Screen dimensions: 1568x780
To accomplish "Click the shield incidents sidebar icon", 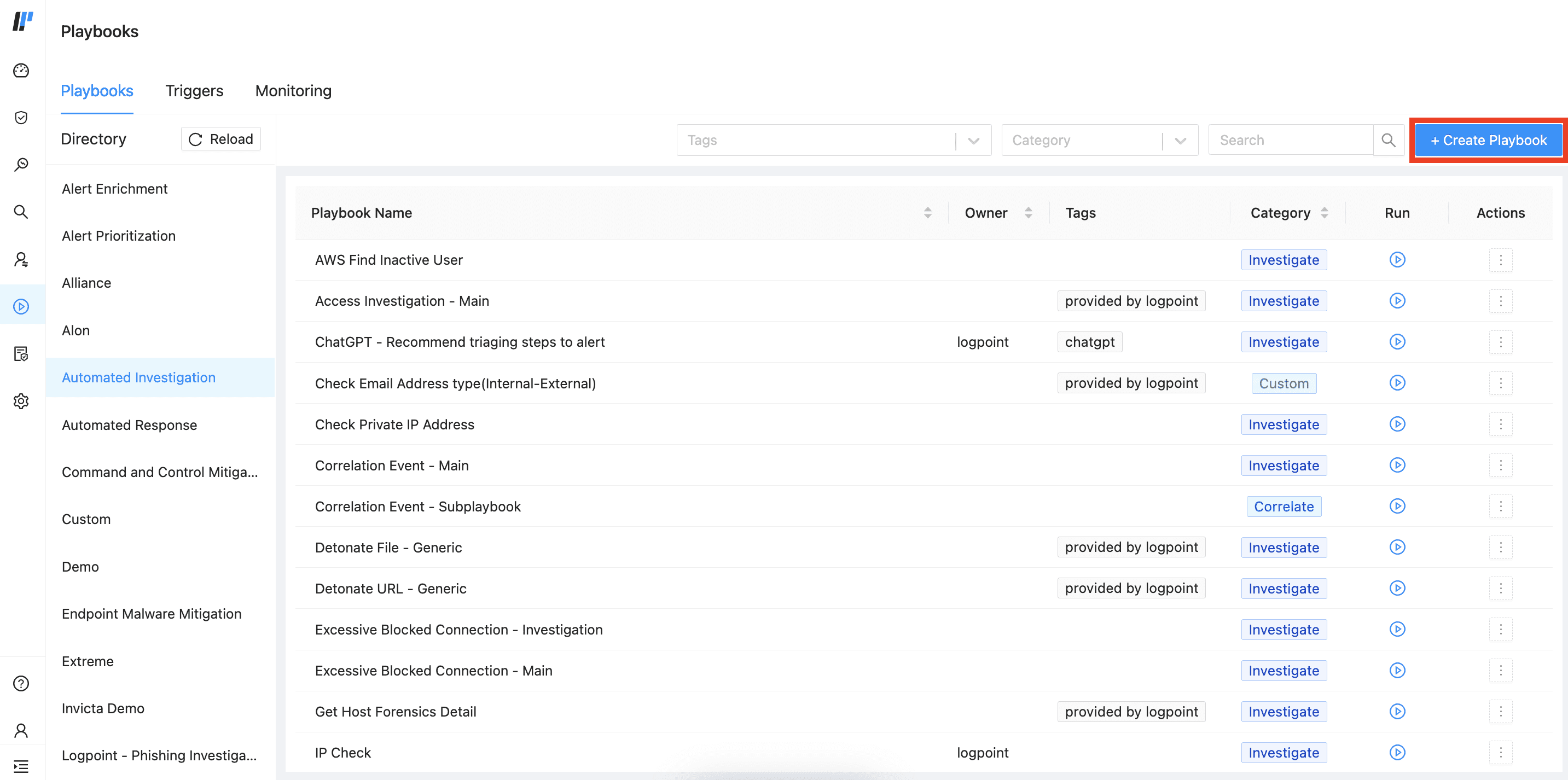I will 21,118.
